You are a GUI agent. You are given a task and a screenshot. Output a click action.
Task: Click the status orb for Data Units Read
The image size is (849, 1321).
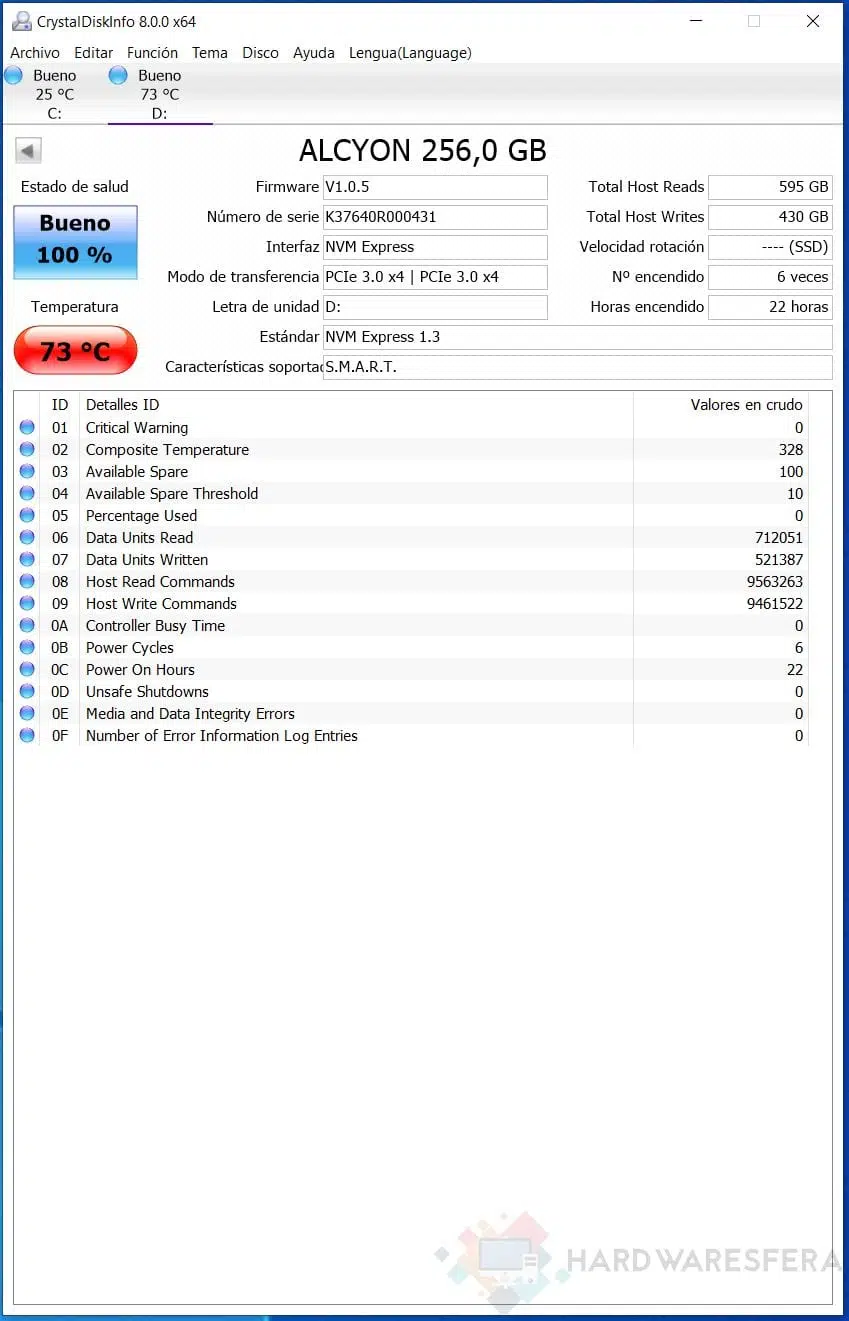pyautogui.click(x=27, y=537)
